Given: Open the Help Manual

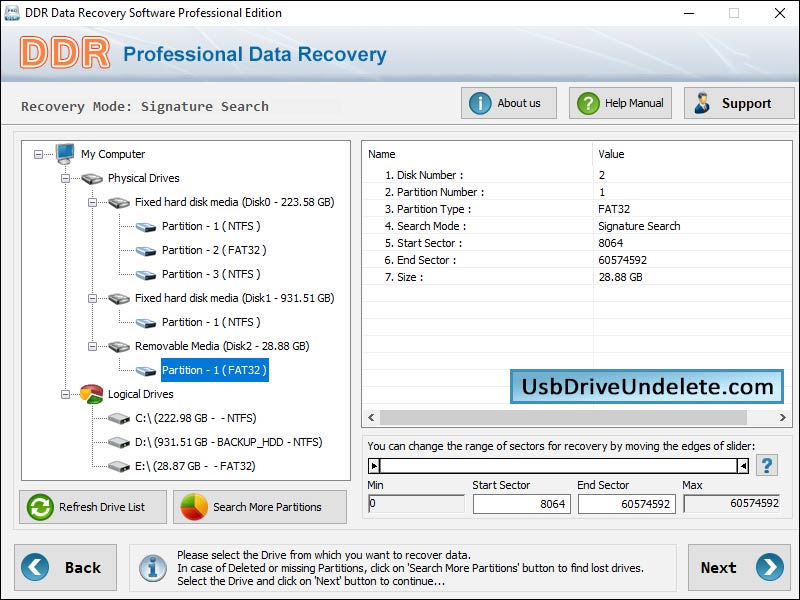Looking at the screenshot, I should click(620, 103).
